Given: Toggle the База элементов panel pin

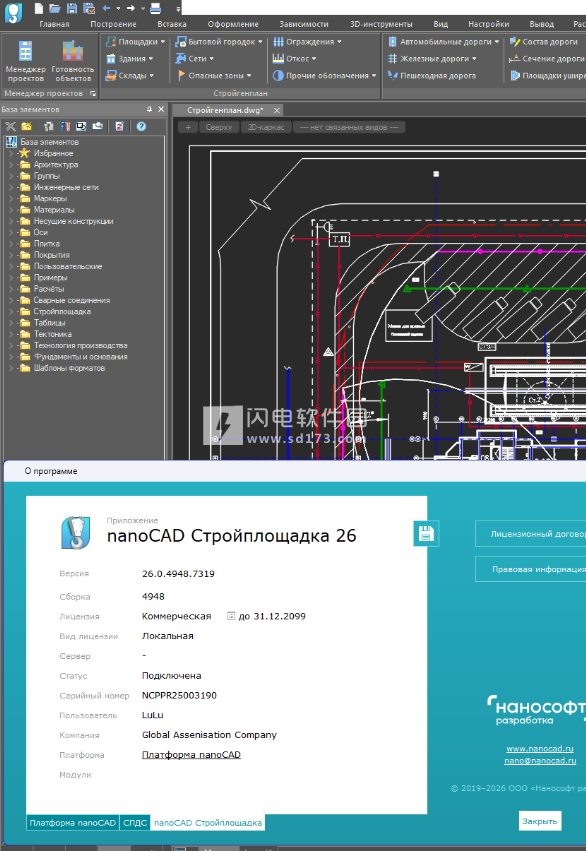Looking at the screenshot, I should (x=149, y=109).
